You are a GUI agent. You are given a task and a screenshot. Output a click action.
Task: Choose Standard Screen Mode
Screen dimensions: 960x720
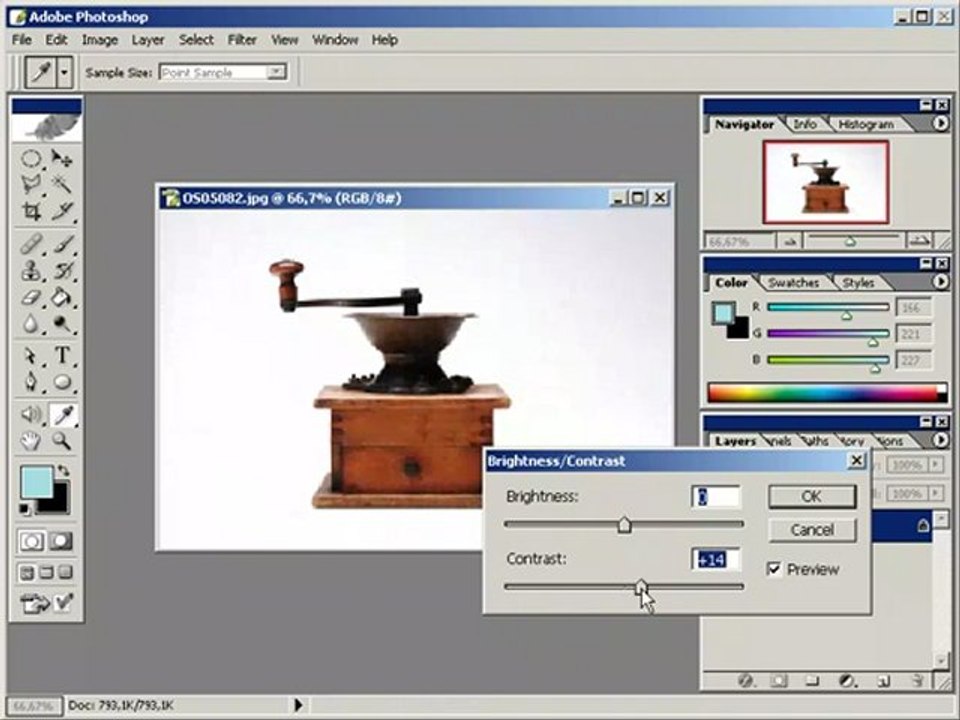(26, 573)
